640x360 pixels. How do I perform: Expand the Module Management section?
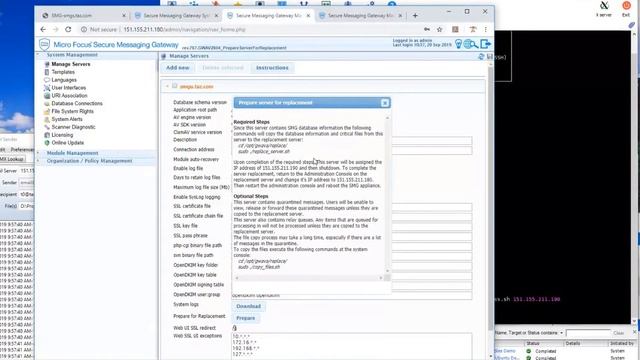38,153
